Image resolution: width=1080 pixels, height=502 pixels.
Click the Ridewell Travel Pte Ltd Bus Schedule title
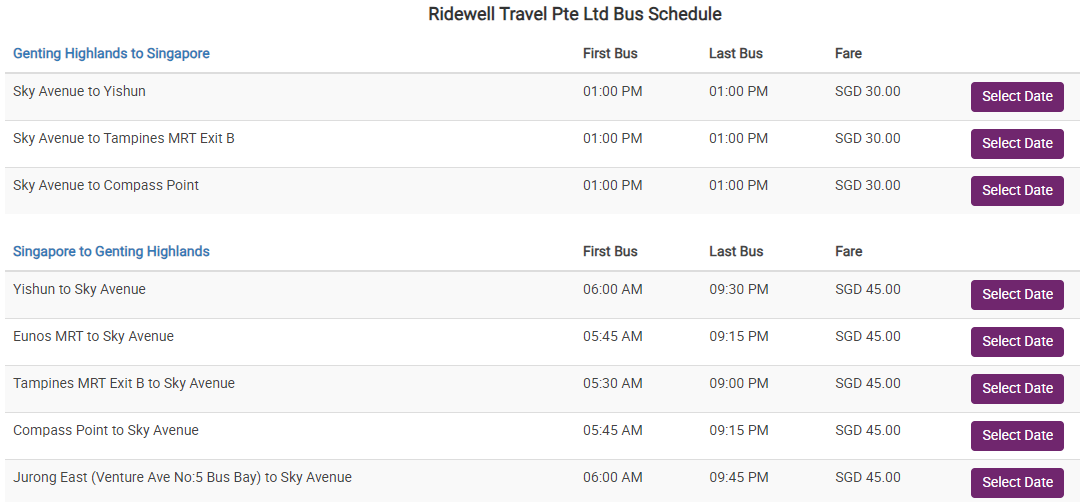coord(575,14)
